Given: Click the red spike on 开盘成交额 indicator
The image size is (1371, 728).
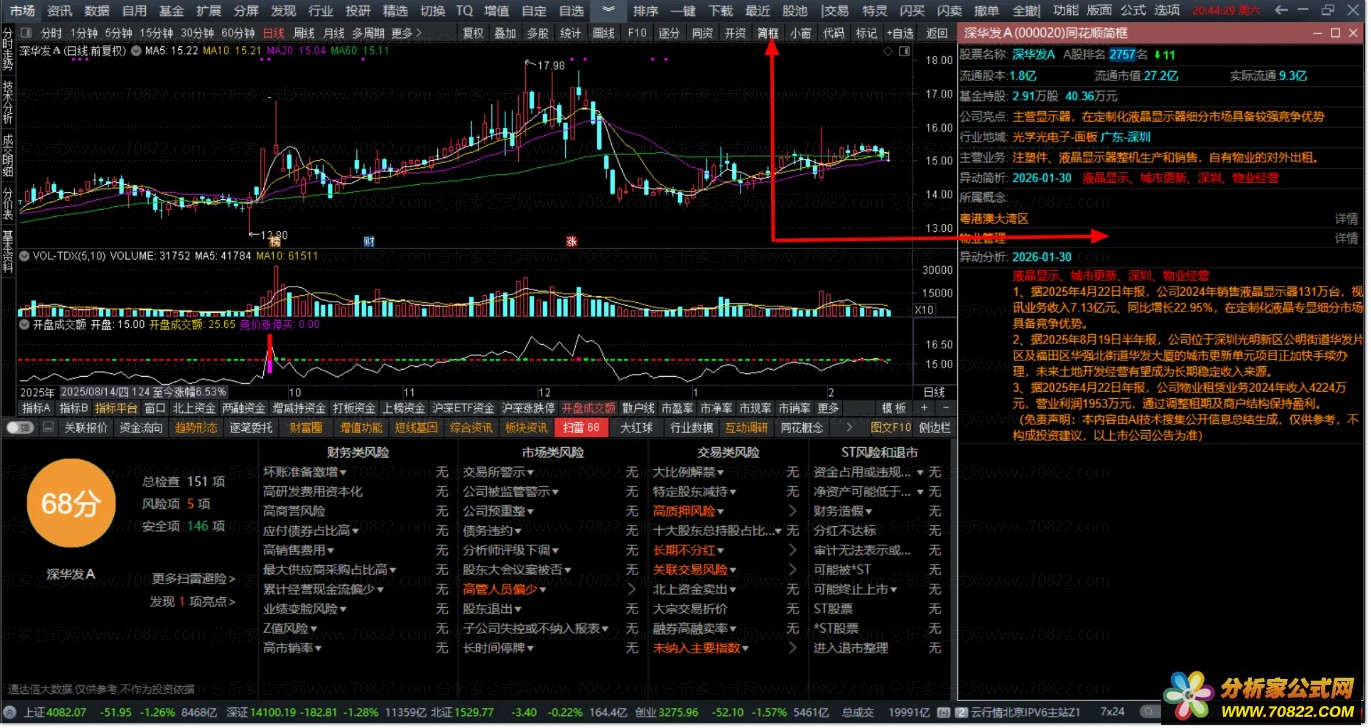Looking at the screenshot, I should [269, 354].
